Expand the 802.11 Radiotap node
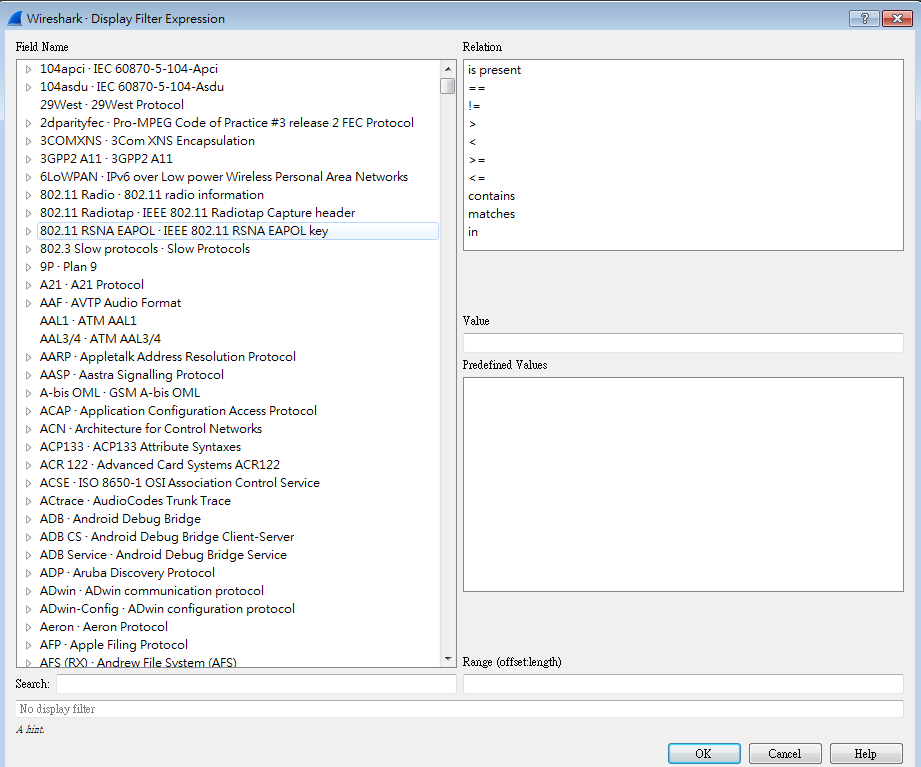 coord(28,213)
